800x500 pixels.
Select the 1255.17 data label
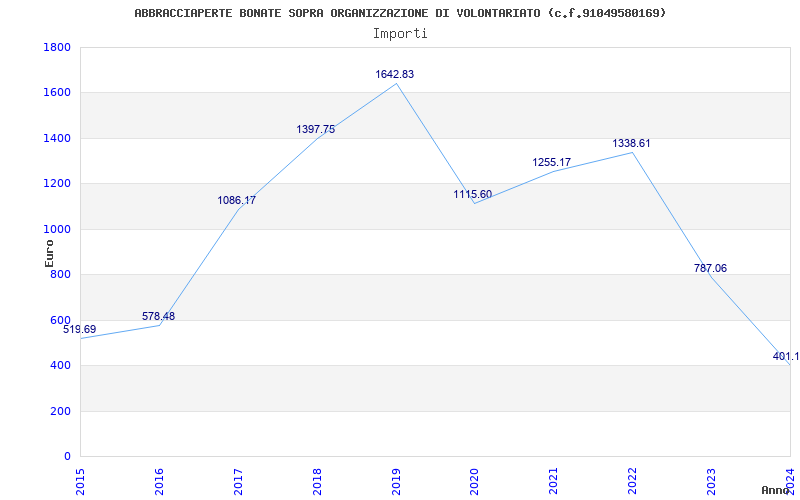pos(552,163)
